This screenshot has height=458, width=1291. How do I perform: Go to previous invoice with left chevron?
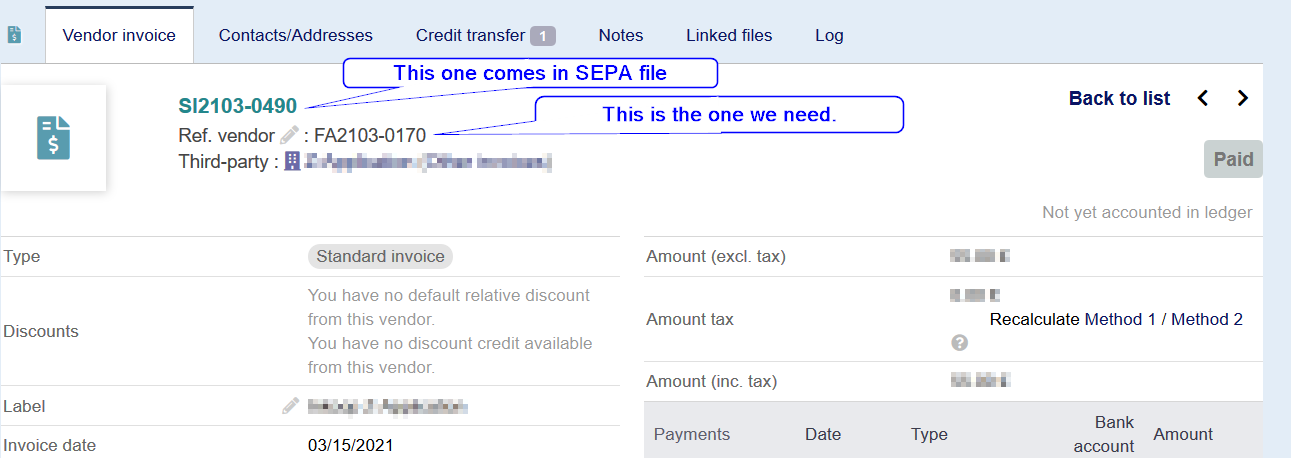1203,98
